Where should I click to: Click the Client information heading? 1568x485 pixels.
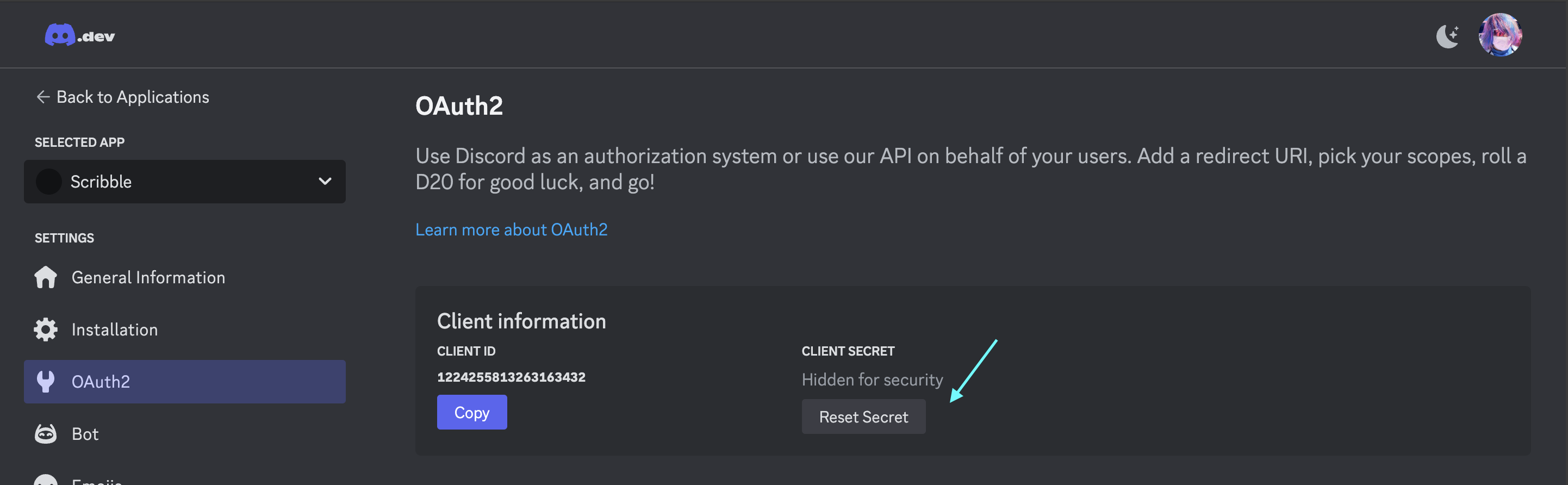click(x=521, y=321)
